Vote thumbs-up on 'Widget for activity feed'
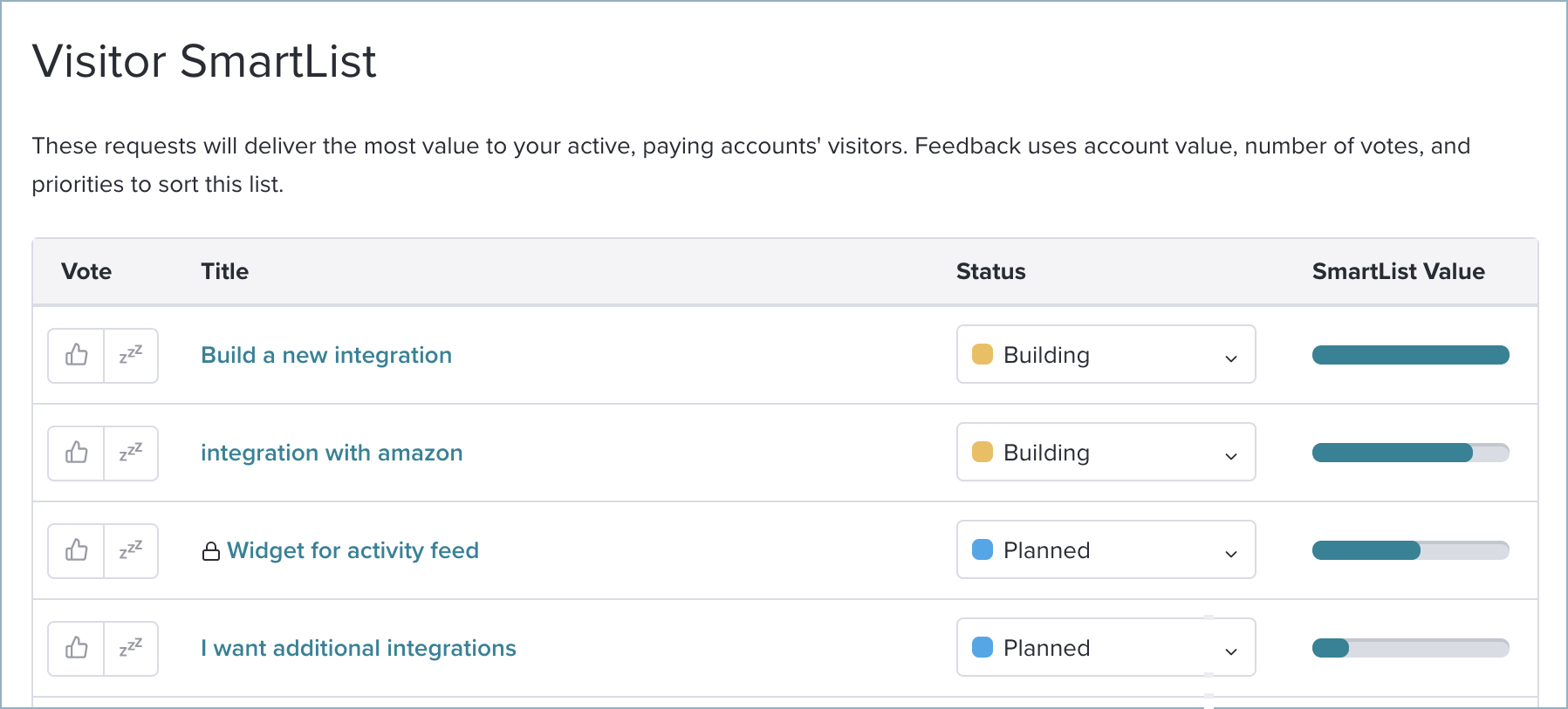 click(76, 550)
